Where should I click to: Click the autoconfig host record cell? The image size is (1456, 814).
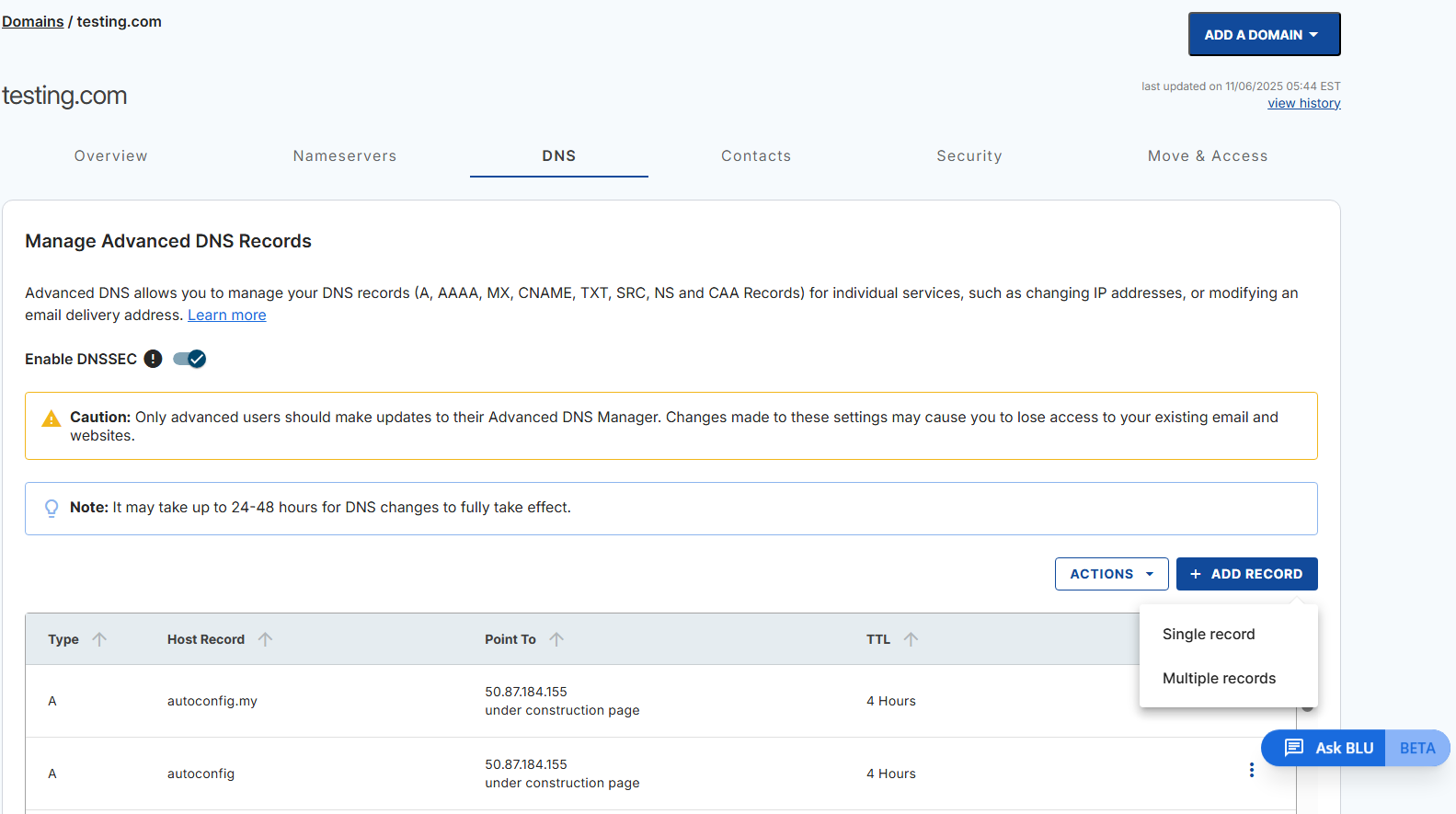[201, 774]
